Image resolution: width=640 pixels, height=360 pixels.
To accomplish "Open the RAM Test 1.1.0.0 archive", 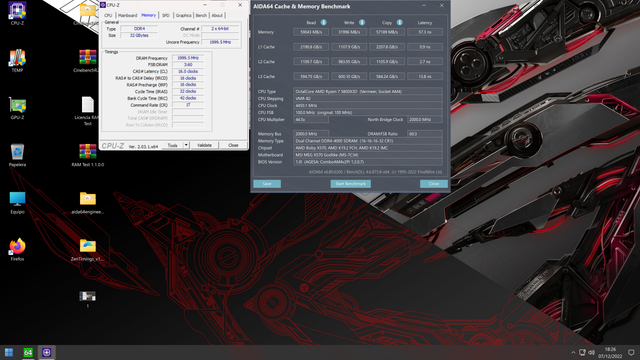I will (87, 155).
